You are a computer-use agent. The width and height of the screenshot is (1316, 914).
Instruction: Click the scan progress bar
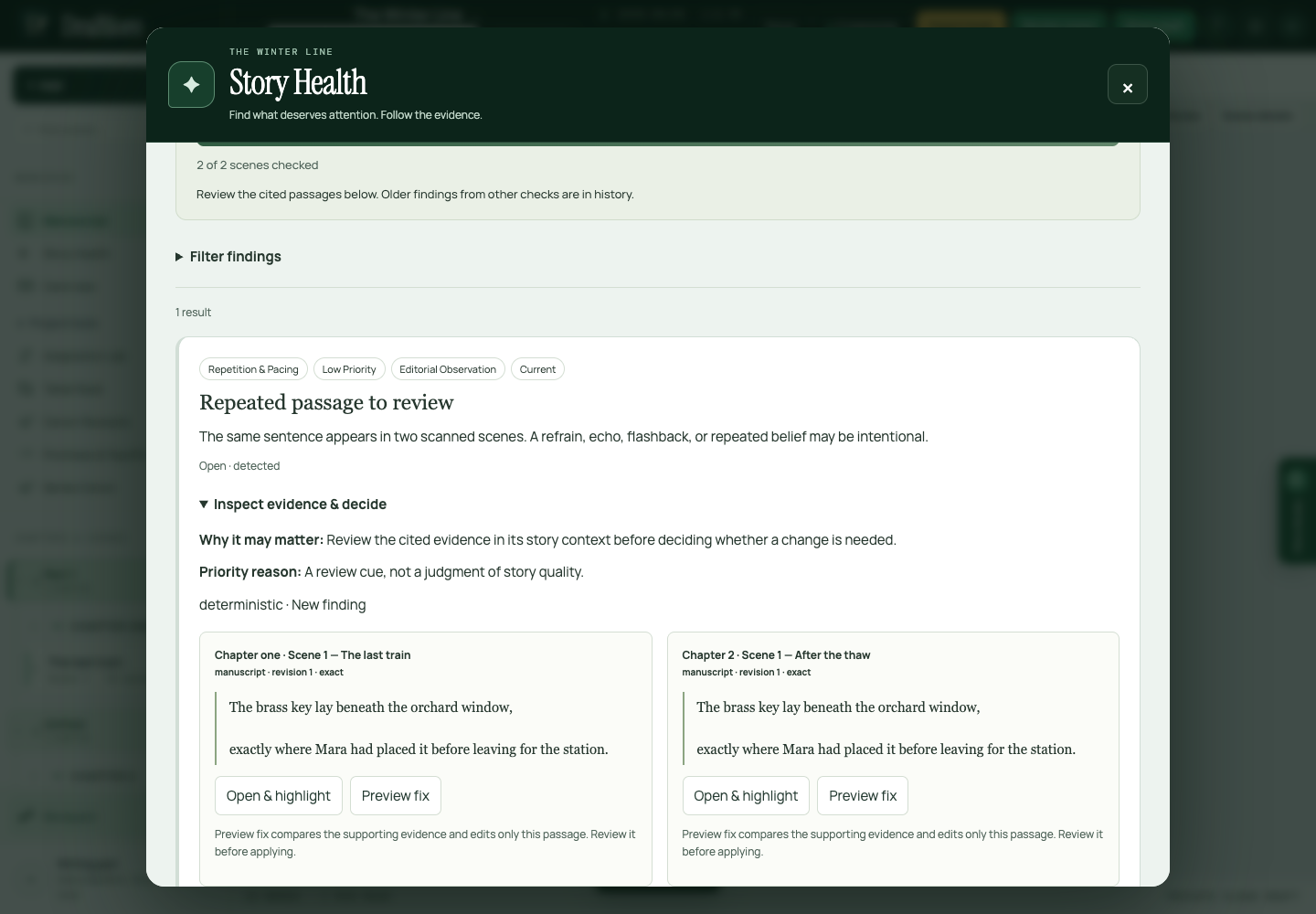coord(658,143)
